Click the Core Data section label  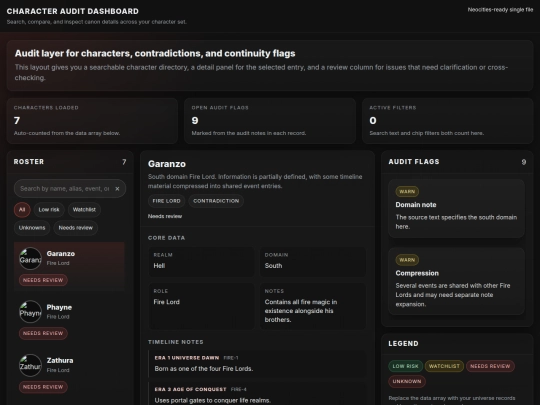(x=166, y=238)
